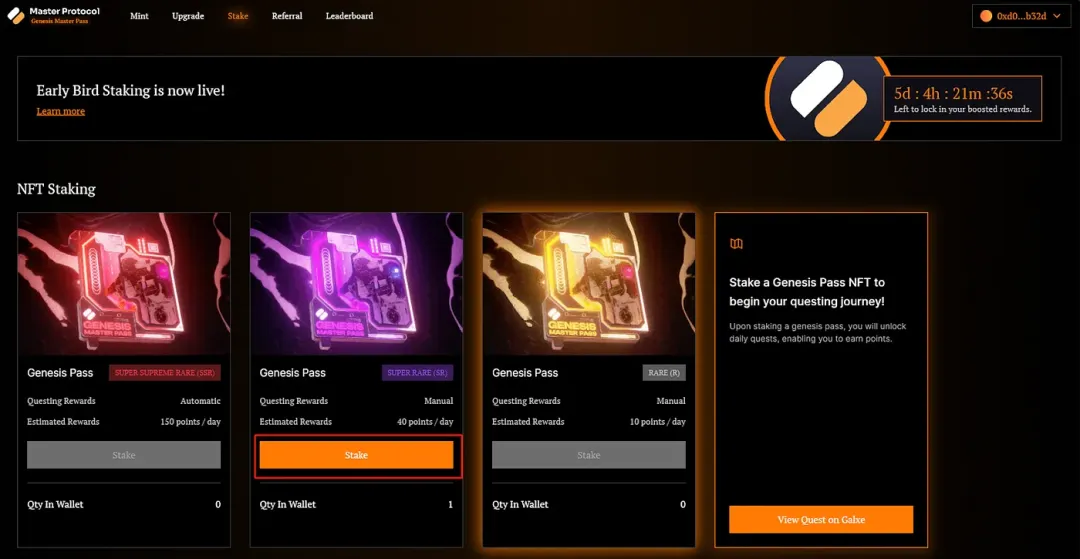The width and height of the screenshot is (1080, 559).
Task: Click the large pill logo in banner
Action: click(x=827, y=98)
